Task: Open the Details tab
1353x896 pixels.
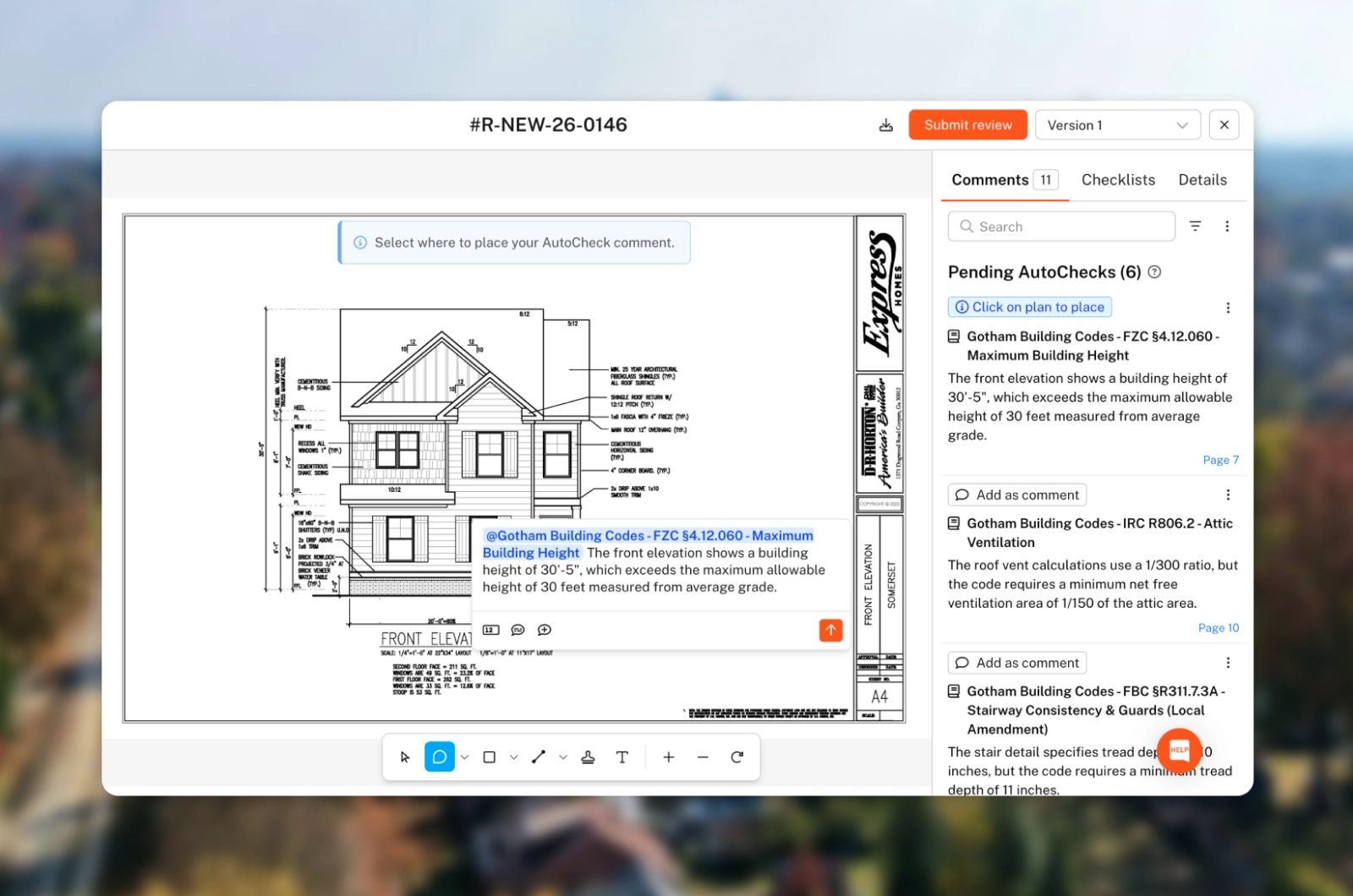Action: 1202,179
